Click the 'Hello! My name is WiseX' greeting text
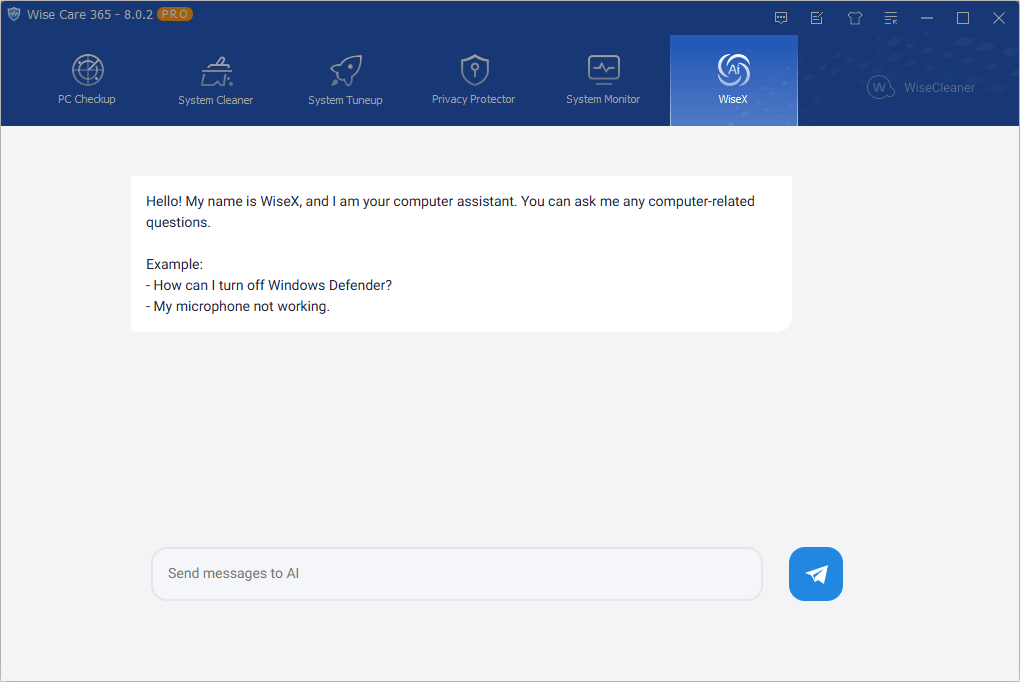 (x=450, y=211)
